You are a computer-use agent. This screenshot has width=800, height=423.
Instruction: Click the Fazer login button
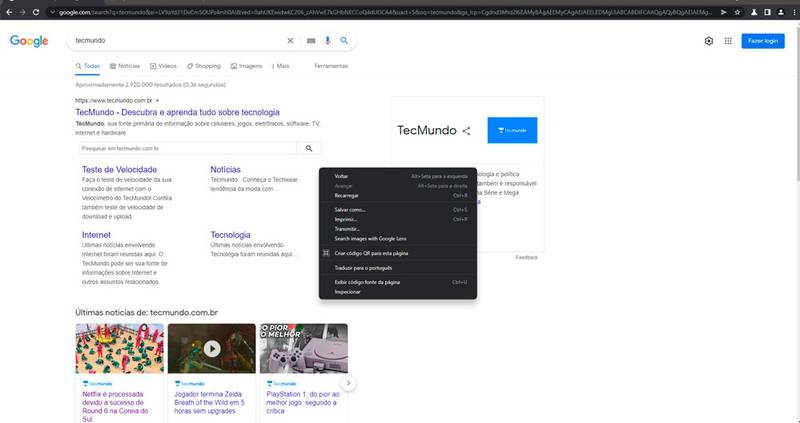(763, 41)
